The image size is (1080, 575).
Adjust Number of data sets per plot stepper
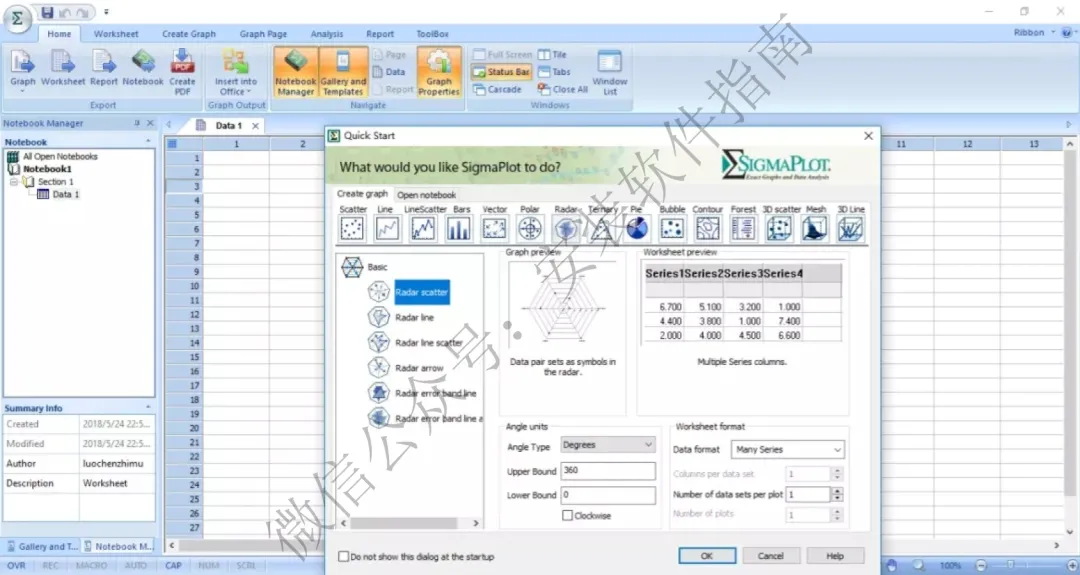click(x=838, y=494)
